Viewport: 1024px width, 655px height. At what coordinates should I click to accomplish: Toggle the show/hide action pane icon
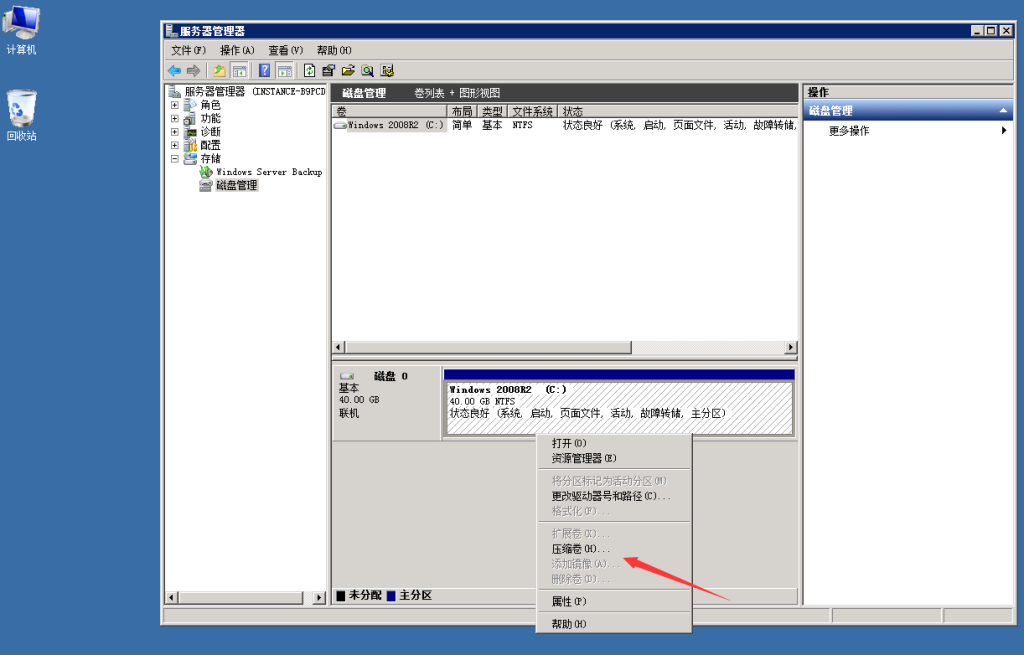[x=285, y=71]
